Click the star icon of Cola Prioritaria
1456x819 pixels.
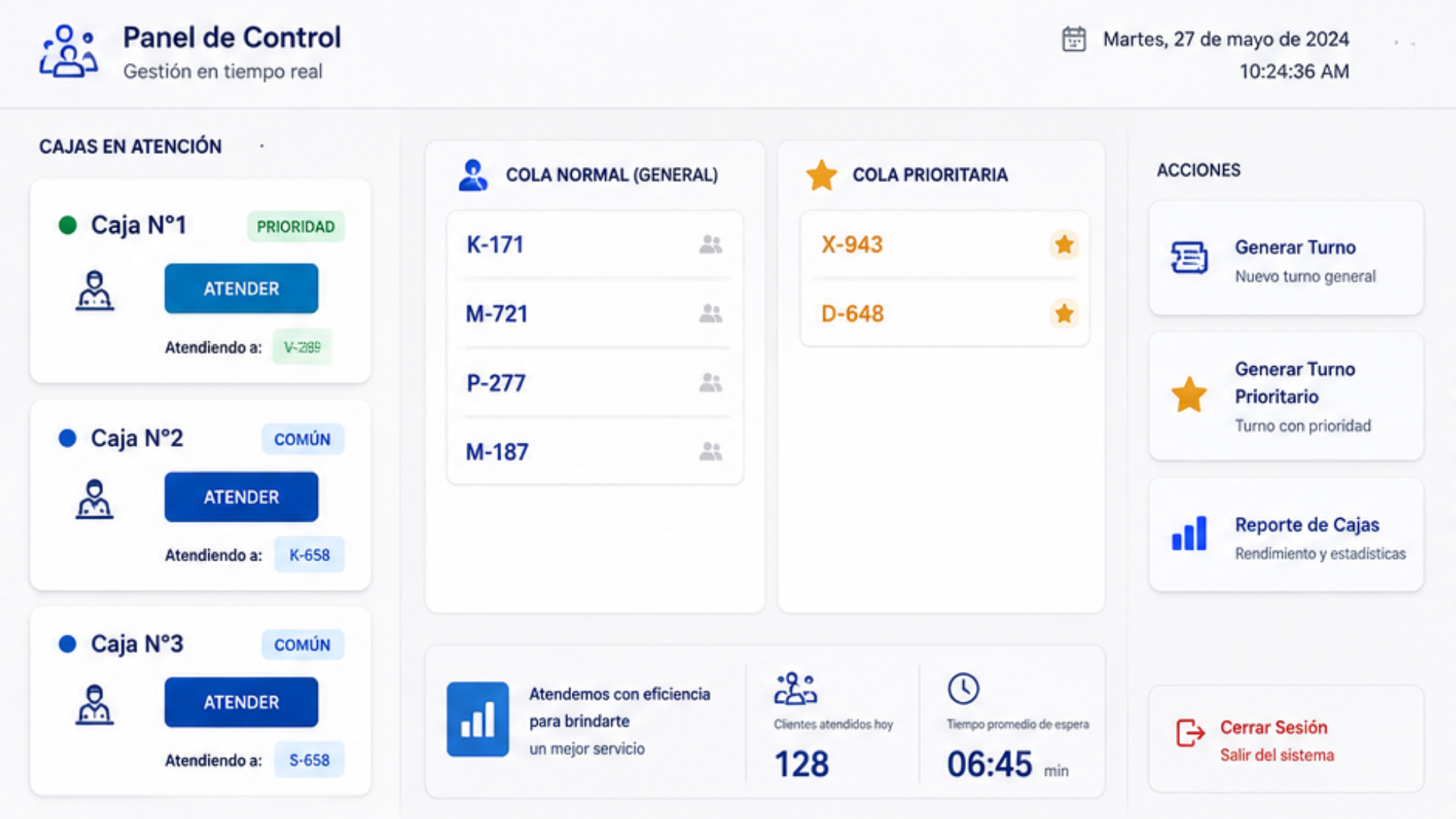821,175
